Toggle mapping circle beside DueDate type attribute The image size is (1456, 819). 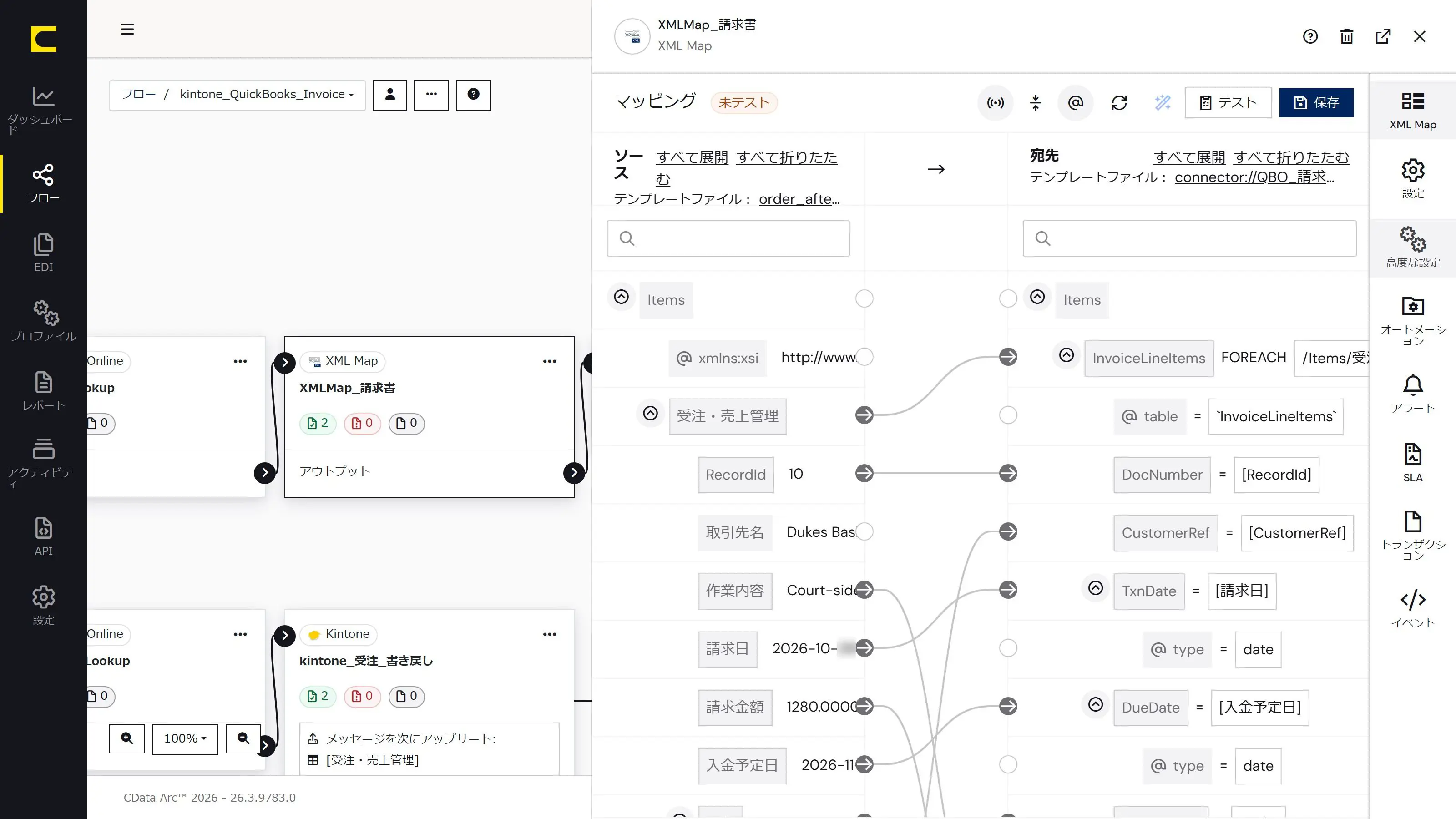1008,764
